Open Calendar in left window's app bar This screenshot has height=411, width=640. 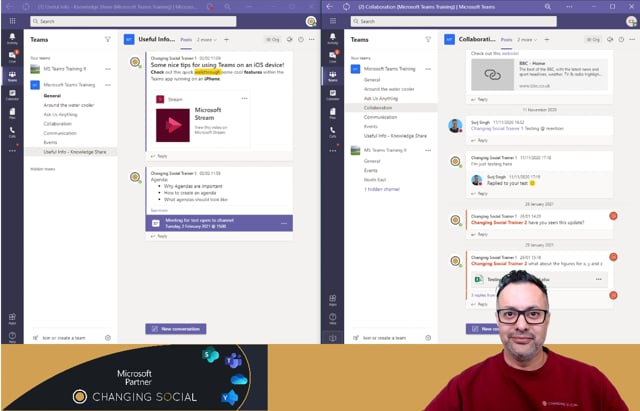click(x=12, y=95)
